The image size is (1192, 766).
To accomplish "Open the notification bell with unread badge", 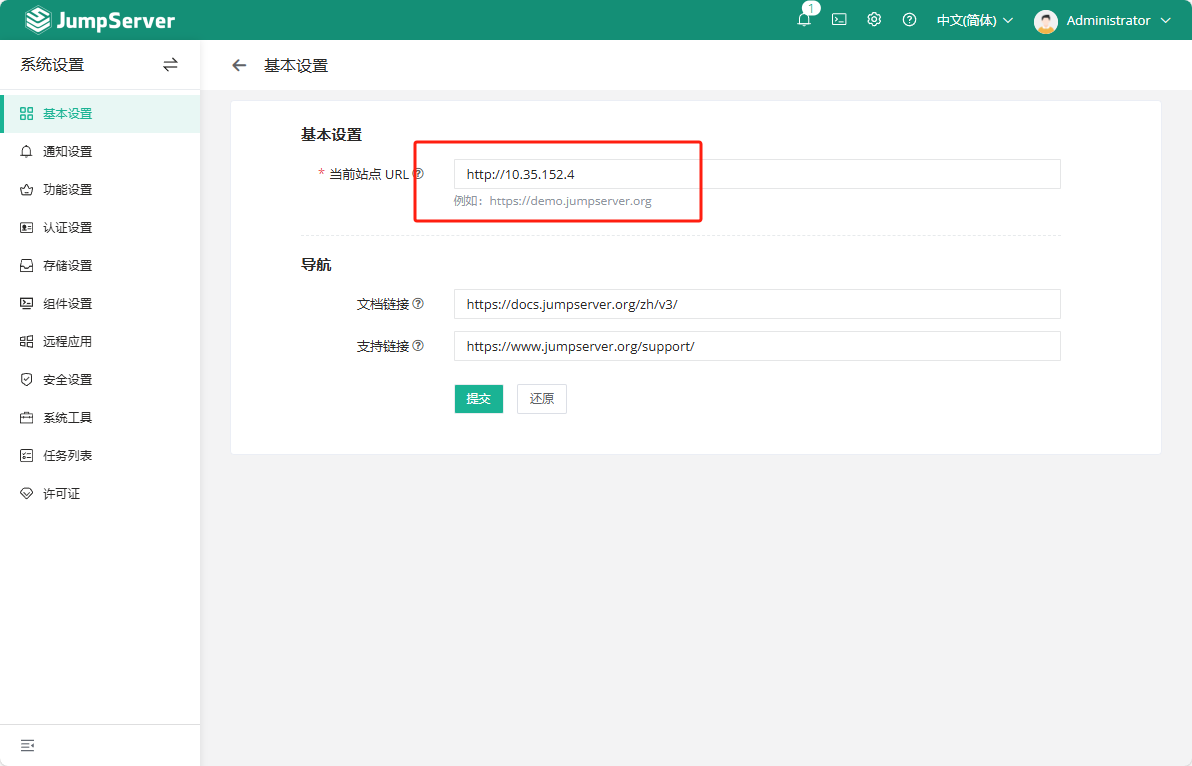I will [x=804, y=20].
